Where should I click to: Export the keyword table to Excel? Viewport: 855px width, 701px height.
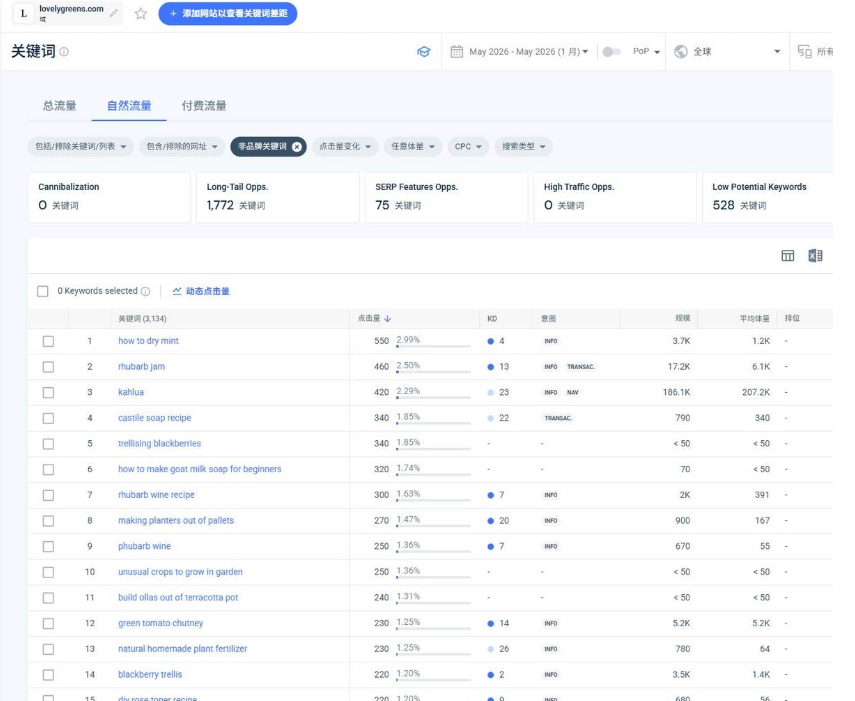[x=815, y=256]
